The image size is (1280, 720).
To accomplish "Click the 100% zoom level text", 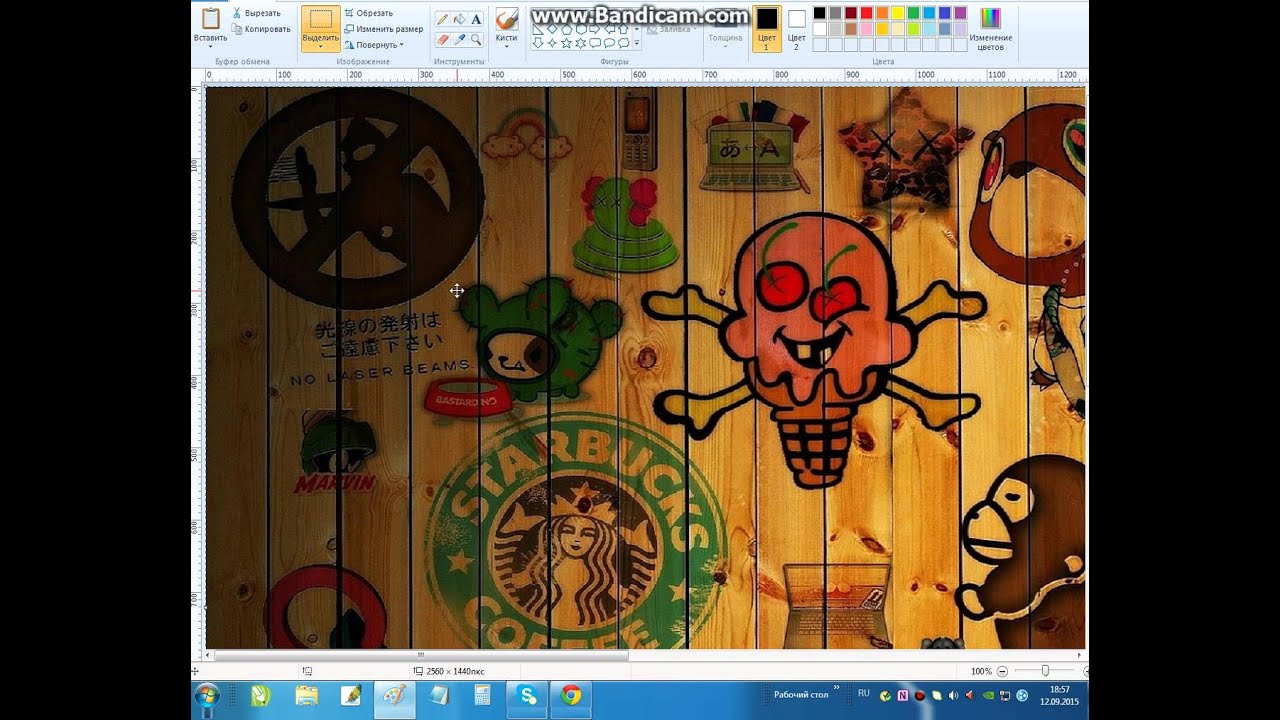I will 981,671.
